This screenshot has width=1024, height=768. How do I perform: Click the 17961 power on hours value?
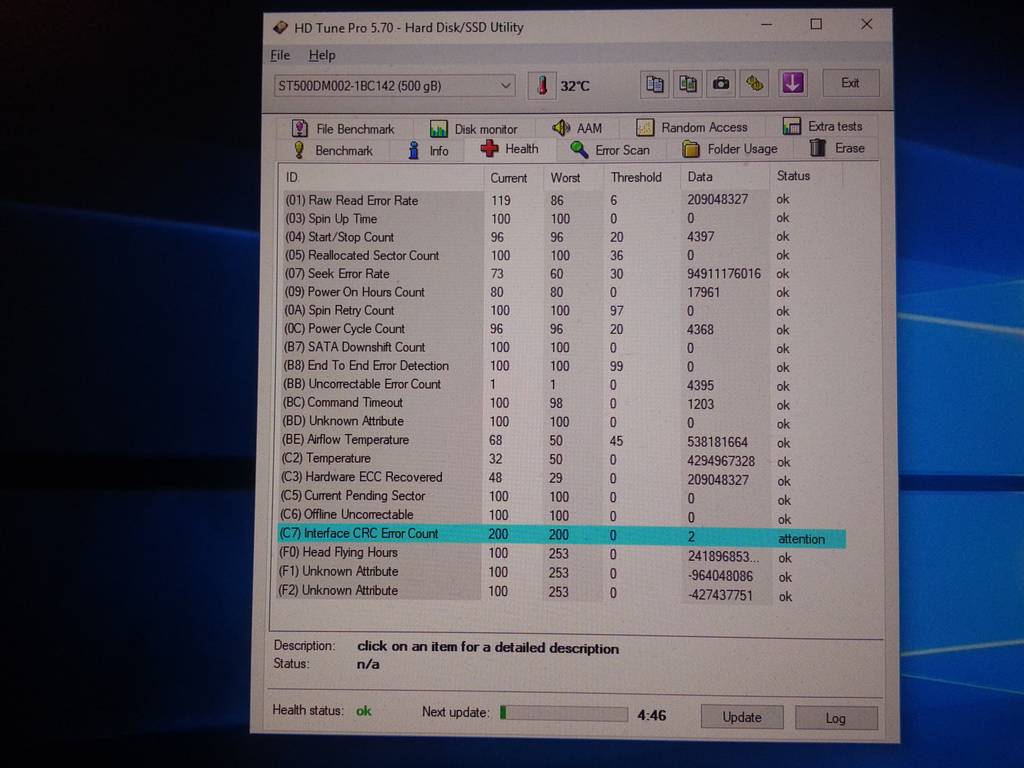pyautogui.click(x=703, y=293)
